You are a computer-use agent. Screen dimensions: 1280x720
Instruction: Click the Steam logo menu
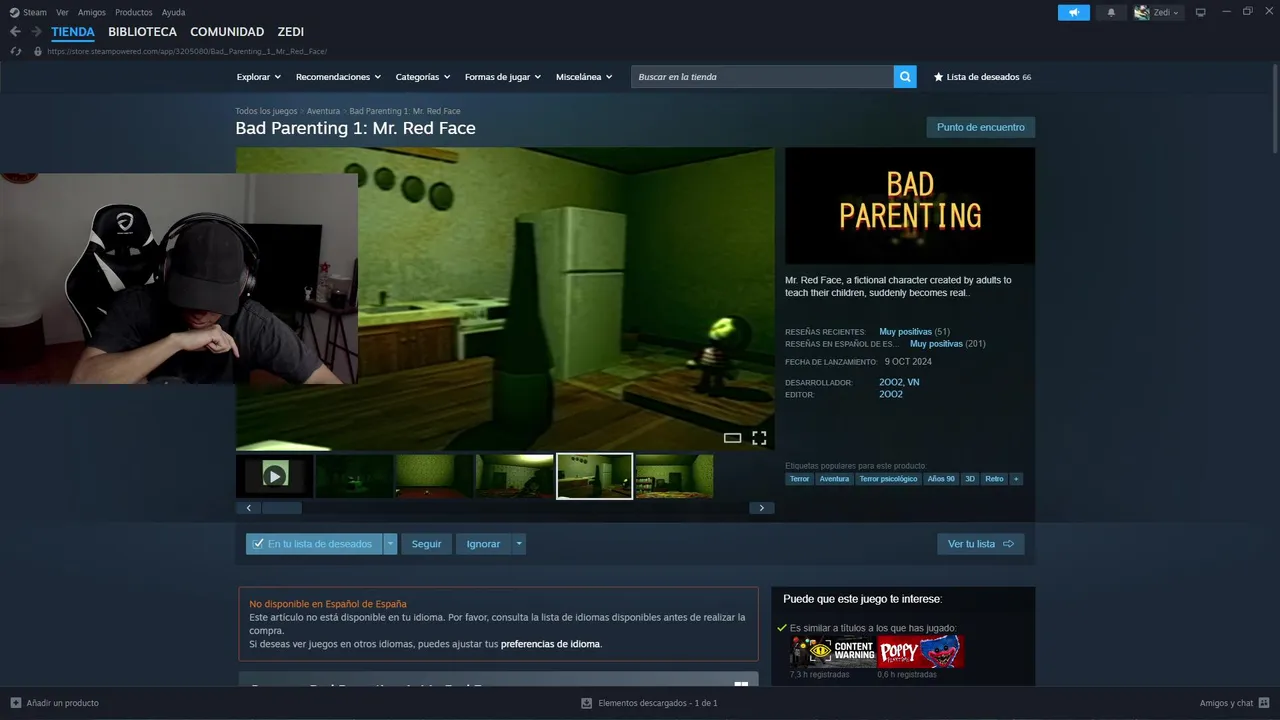pyautogui.click(x=28, y=12)
